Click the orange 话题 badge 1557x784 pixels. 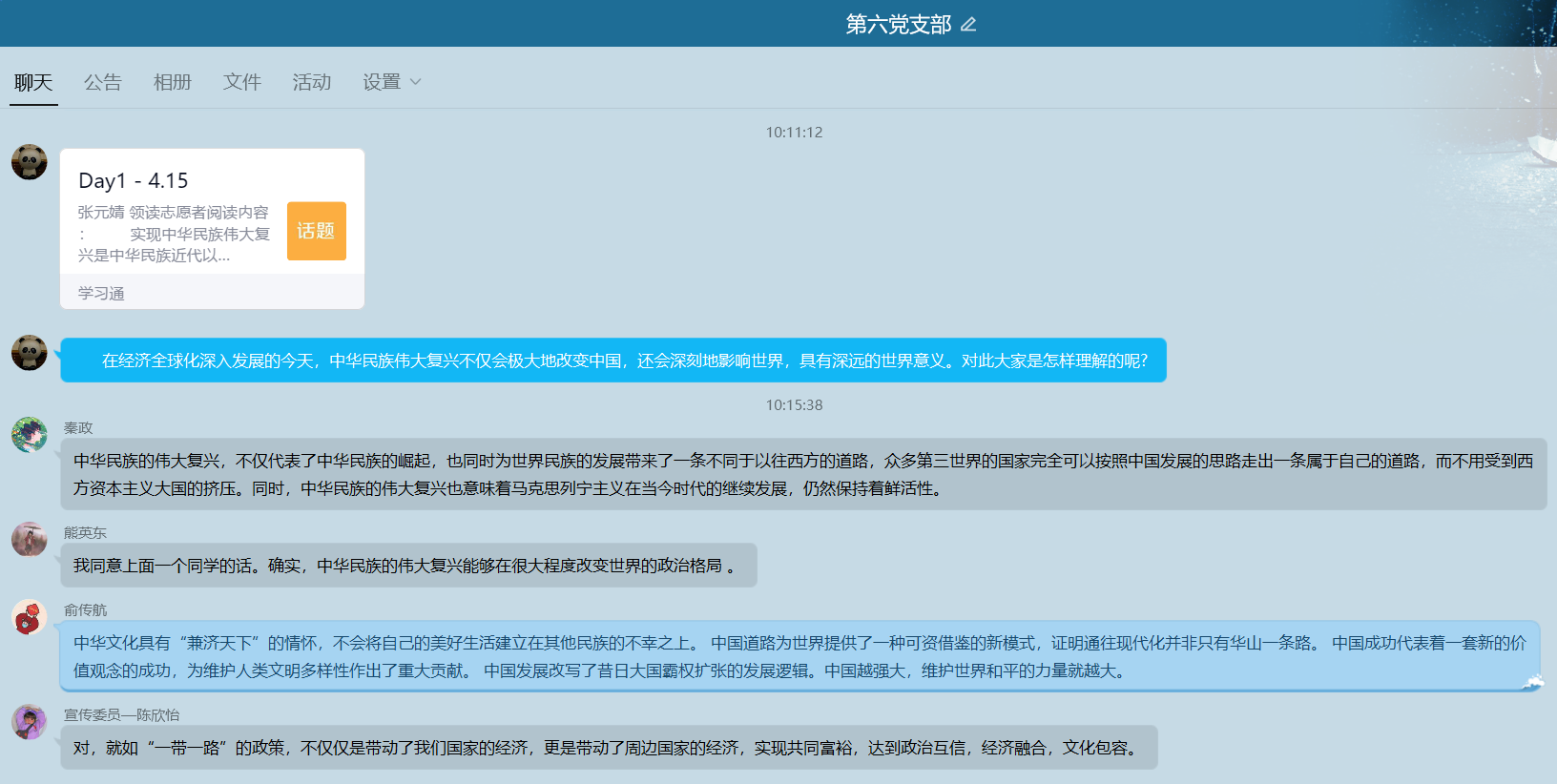pyautogui.click(x=316, y=231)
